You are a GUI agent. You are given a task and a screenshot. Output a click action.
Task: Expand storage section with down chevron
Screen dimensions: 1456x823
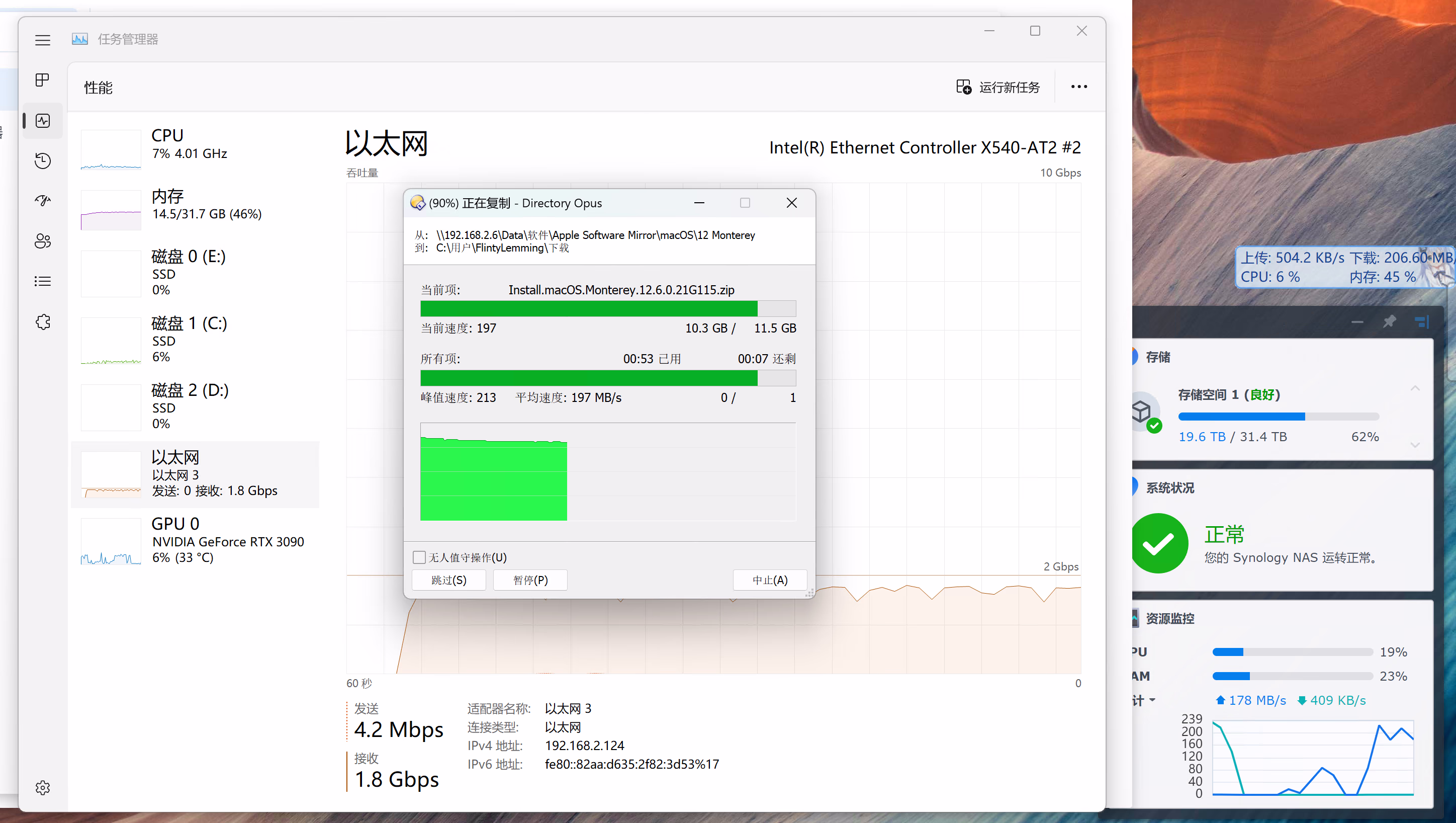pos(1415,445)
